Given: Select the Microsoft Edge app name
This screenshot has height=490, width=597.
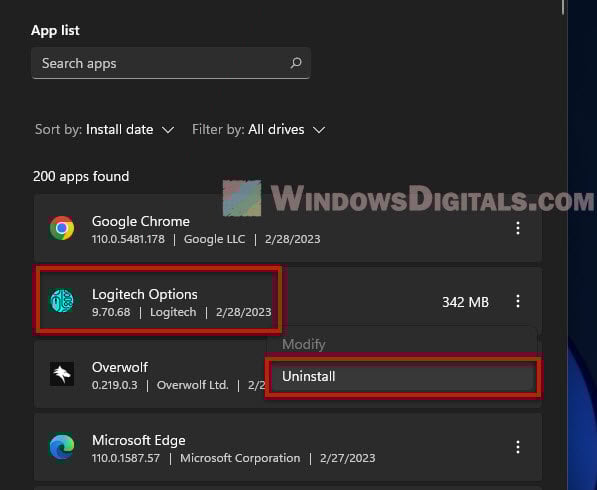Looking at the screenshot, I should tap(139, 441).
